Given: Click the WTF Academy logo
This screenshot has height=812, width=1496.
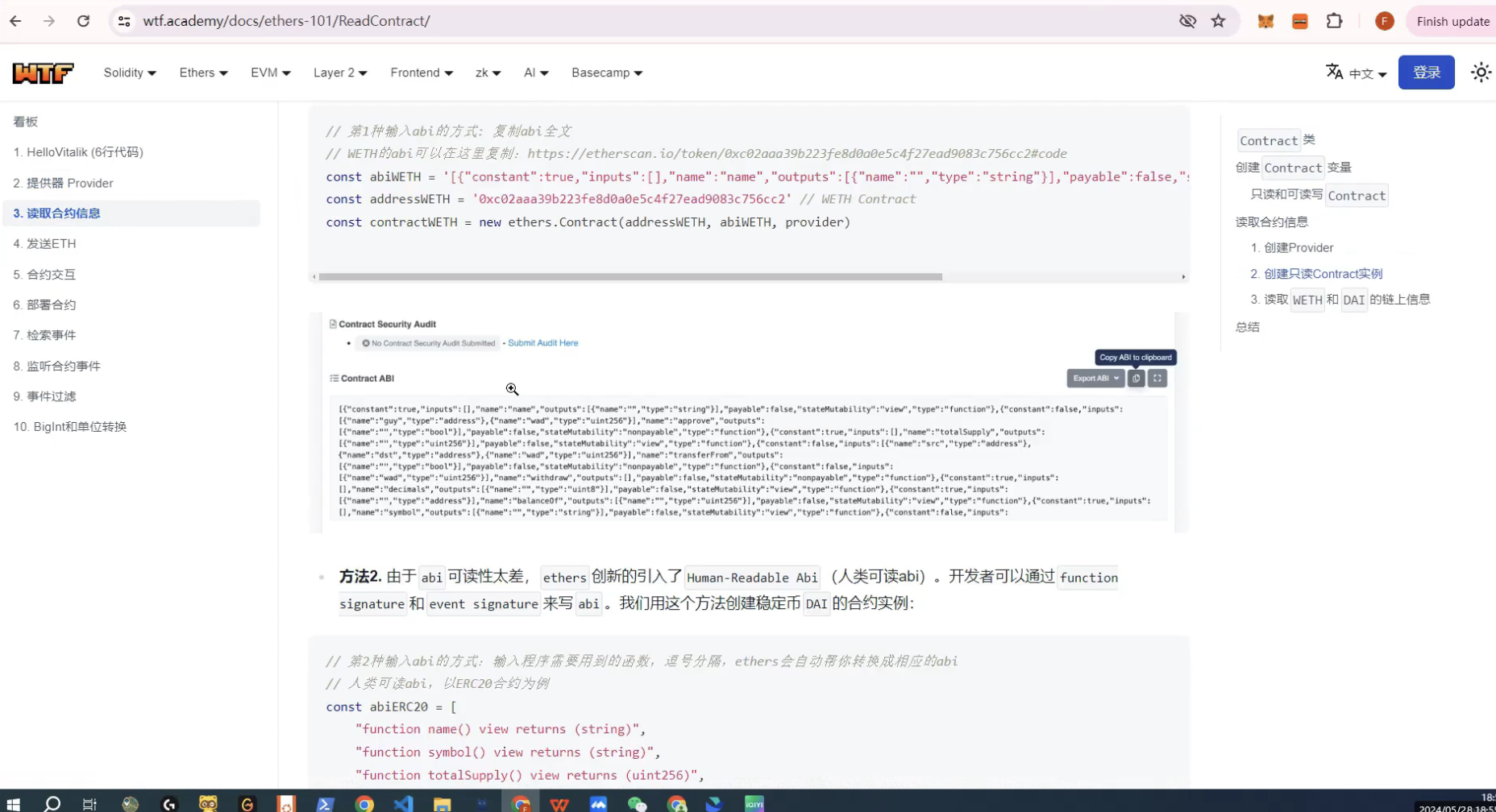Looking at the screenshot, I should click(43, 73).
